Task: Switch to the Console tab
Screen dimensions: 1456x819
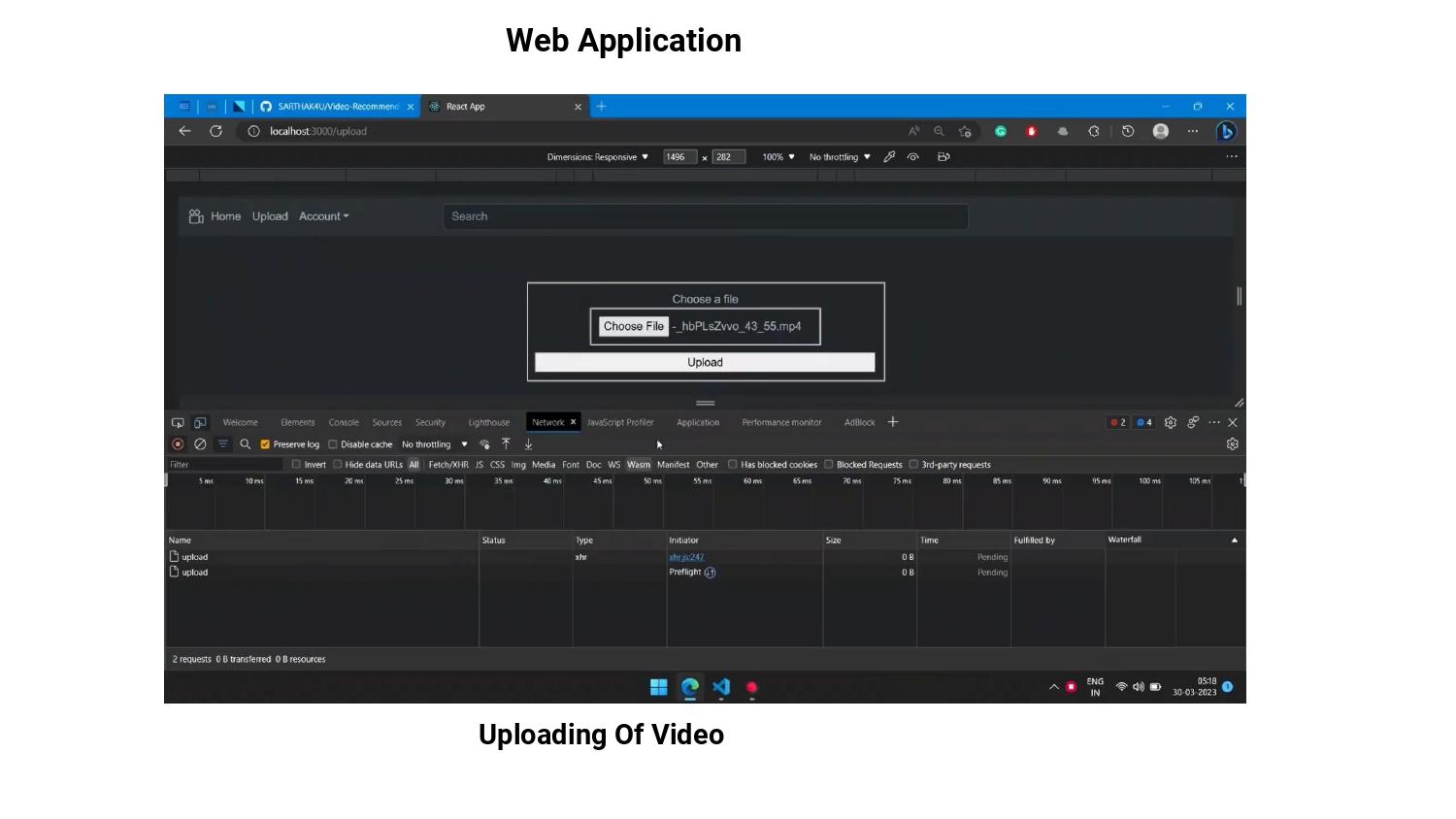Action: tap(344, 422)
